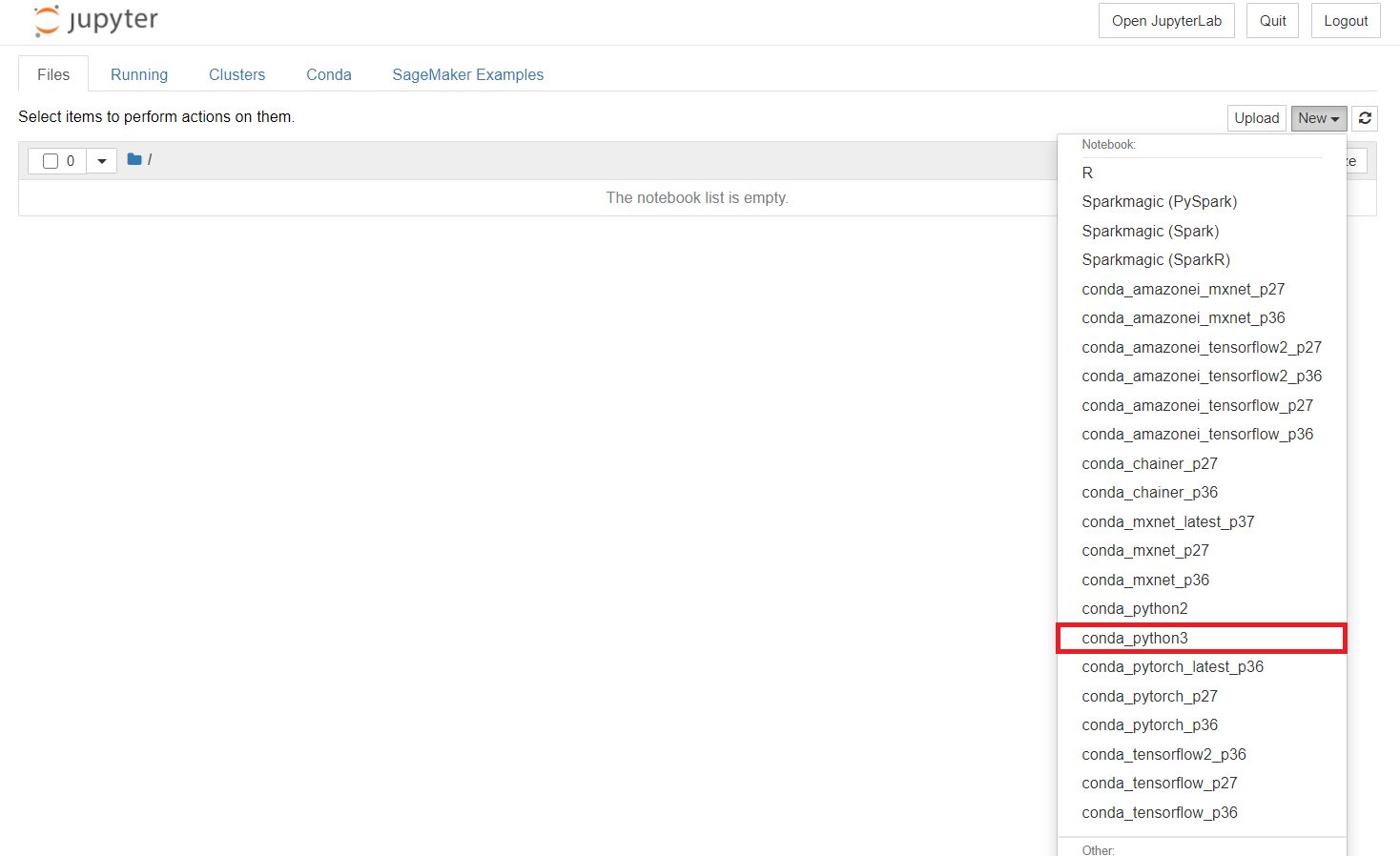Image resolution: width=1400 pixels, height=856 pixels.
Task: Choose conda_amazonei_tensorflow_p27
Action: tap(1202, 405)
